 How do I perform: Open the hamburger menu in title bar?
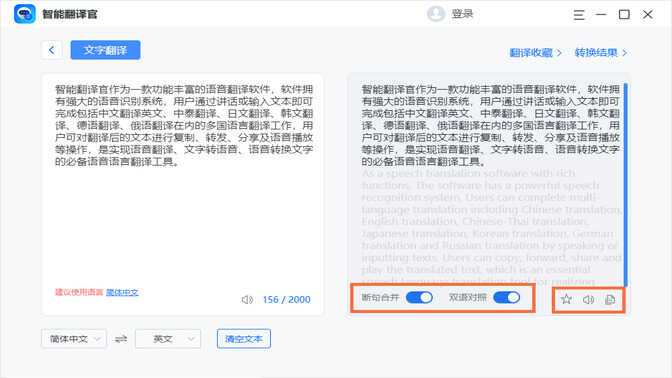(579, 15)
